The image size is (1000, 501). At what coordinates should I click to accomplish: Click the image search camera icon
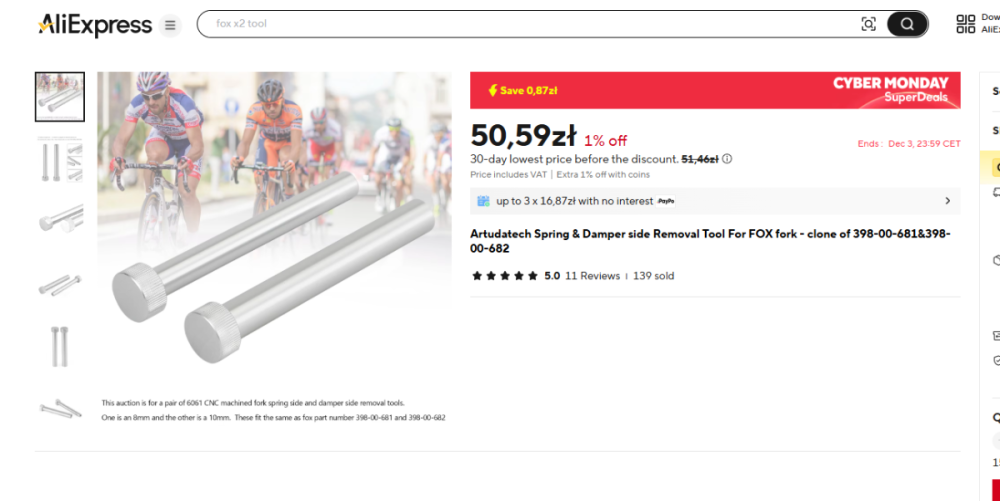click(868, 24)
